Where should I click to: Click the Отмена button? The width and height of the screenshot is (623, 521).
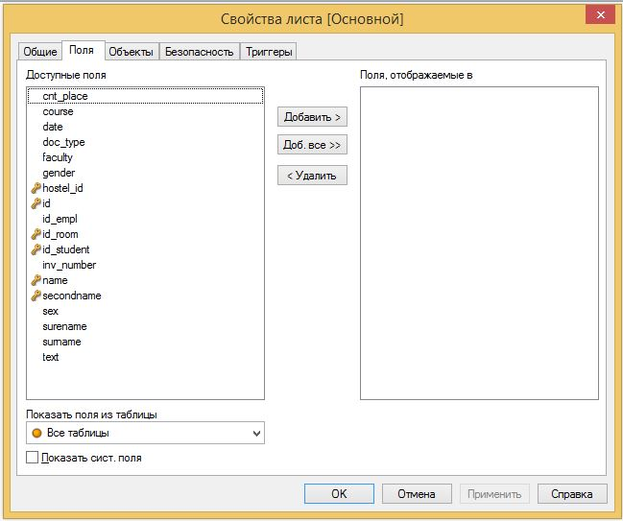coord(417,494)
